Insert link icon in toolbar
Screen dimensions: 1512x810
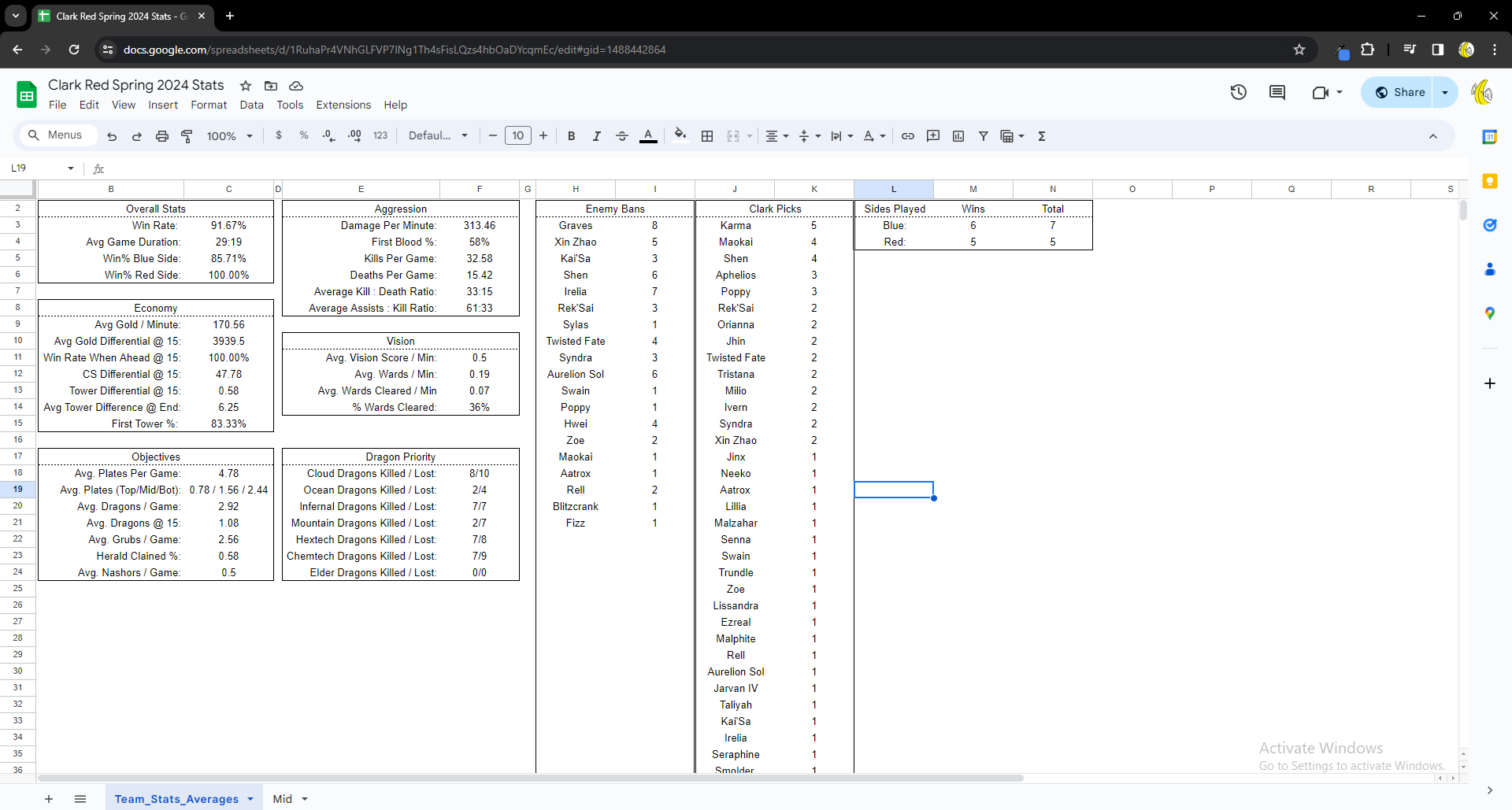click(908, 136)
